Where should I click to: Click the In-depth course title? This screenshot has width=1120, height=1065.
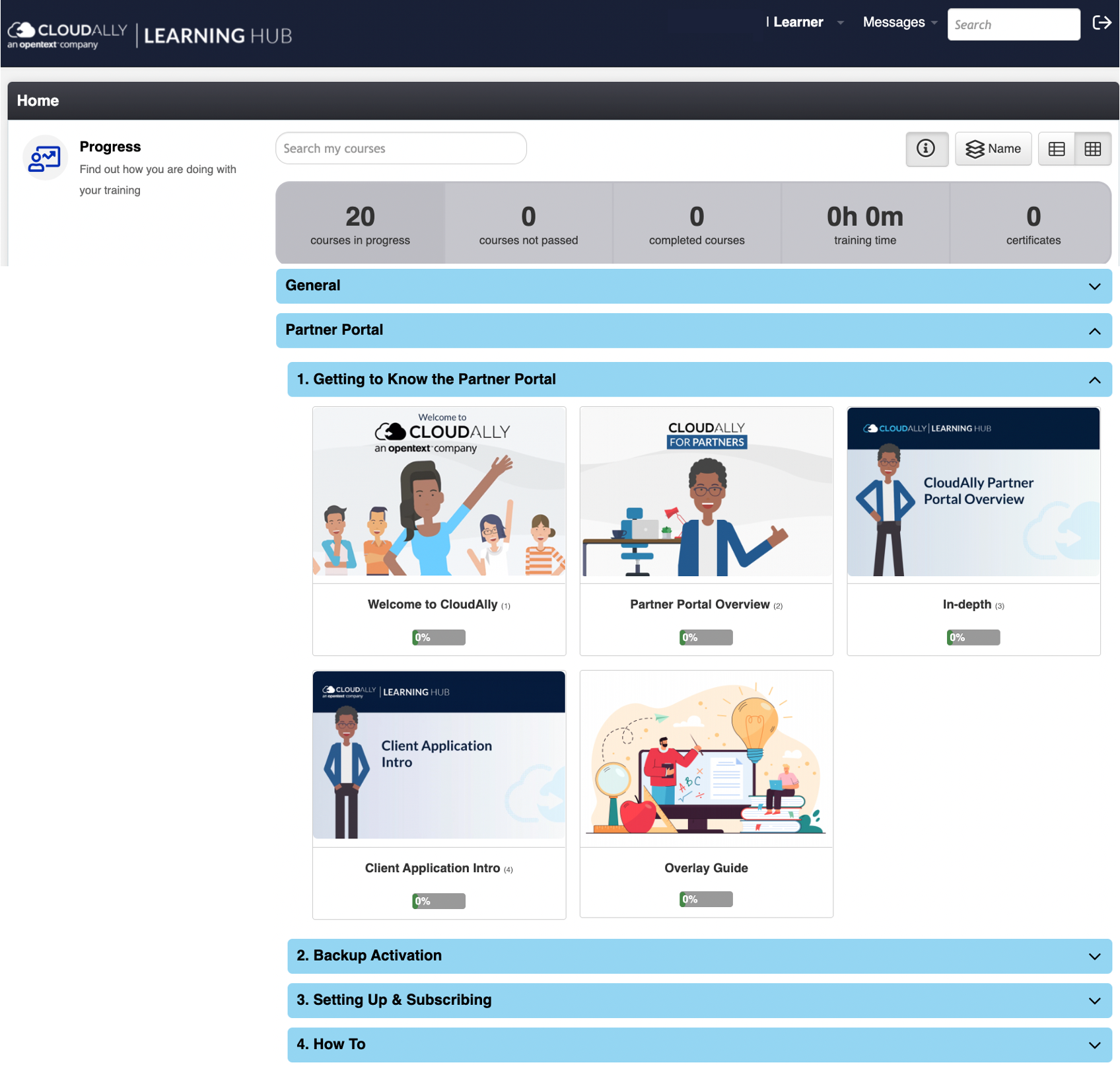pyautogui.click(x=967, y=605)
